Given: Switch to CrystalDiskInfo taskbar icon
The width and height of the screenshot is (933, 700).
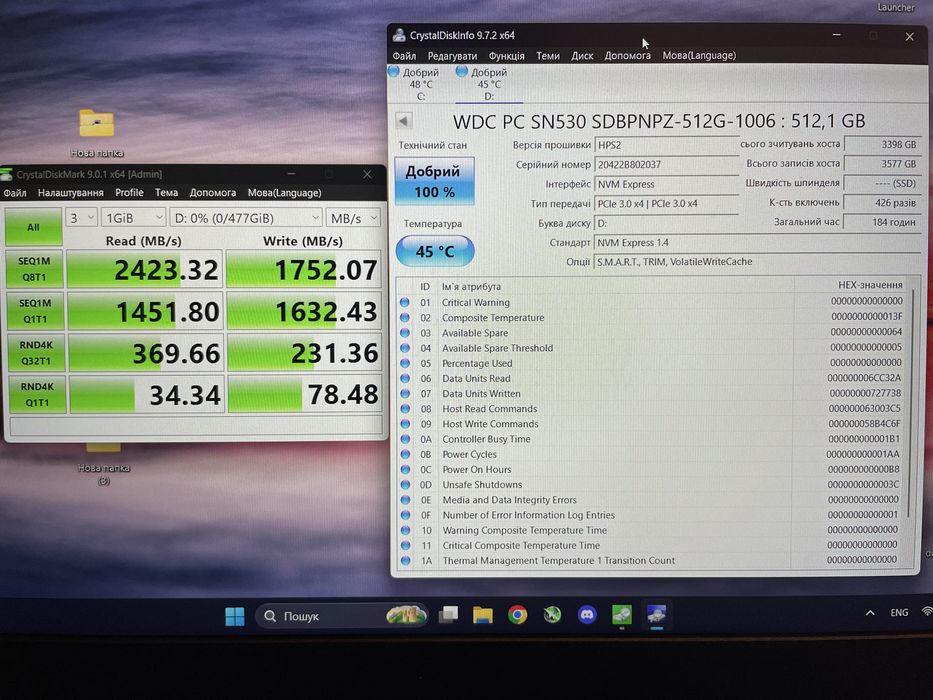Looking at the screenshot, I should pos(656,614).
